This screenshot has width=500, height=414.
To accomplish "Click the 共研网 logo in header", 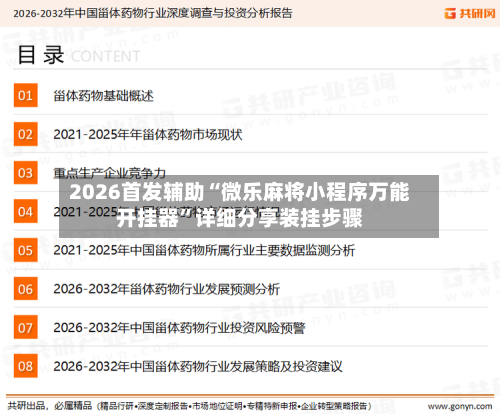I will 469,13.
